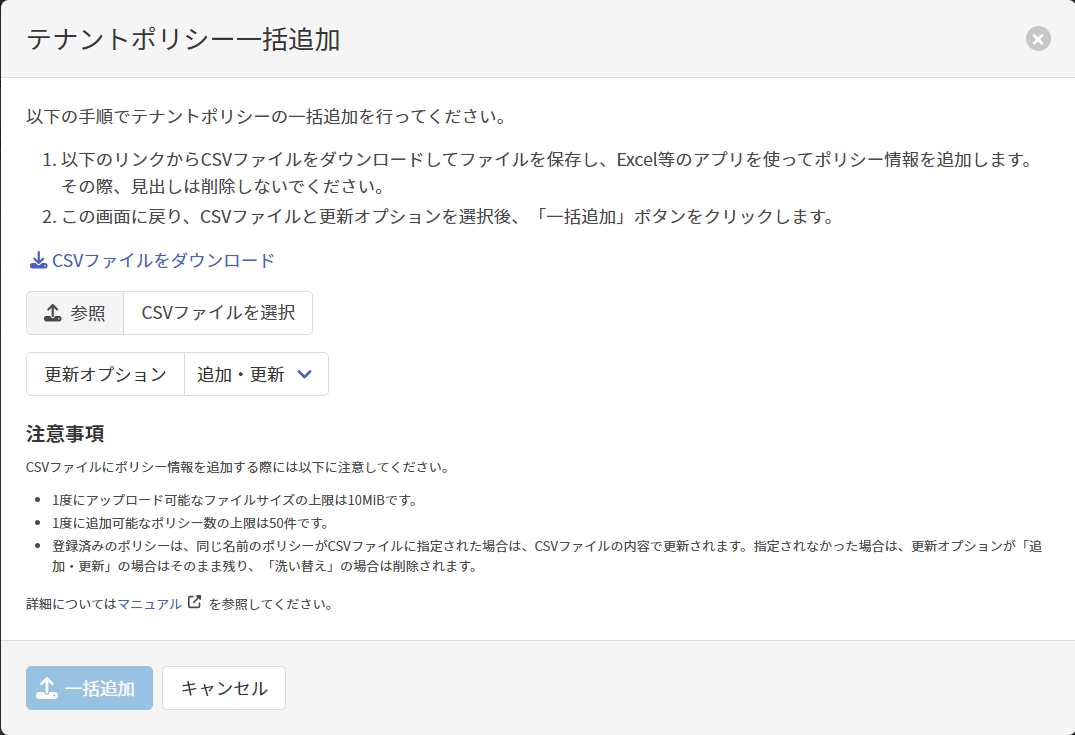Click the upload icon in 参照 button
This screenshot has width=1075, height=735.
coord(53,313)
